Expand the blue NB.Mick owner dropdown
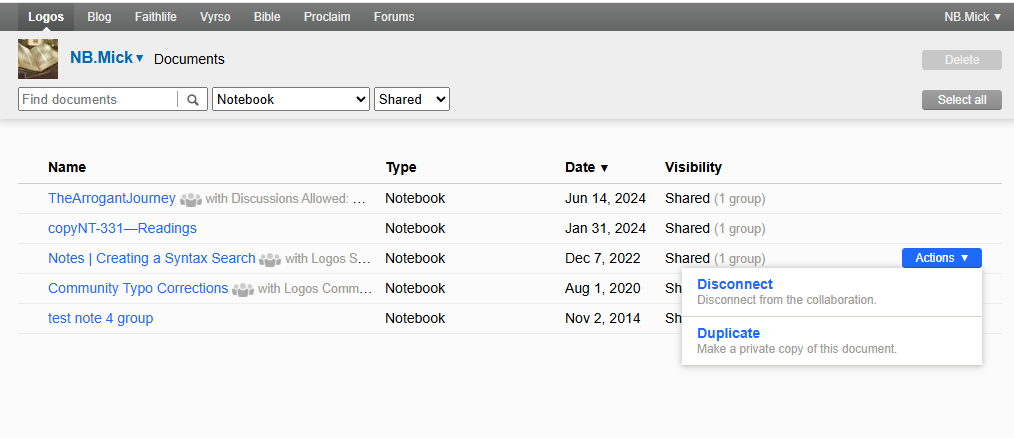The image size is (1014, 438). click(107, 58)
